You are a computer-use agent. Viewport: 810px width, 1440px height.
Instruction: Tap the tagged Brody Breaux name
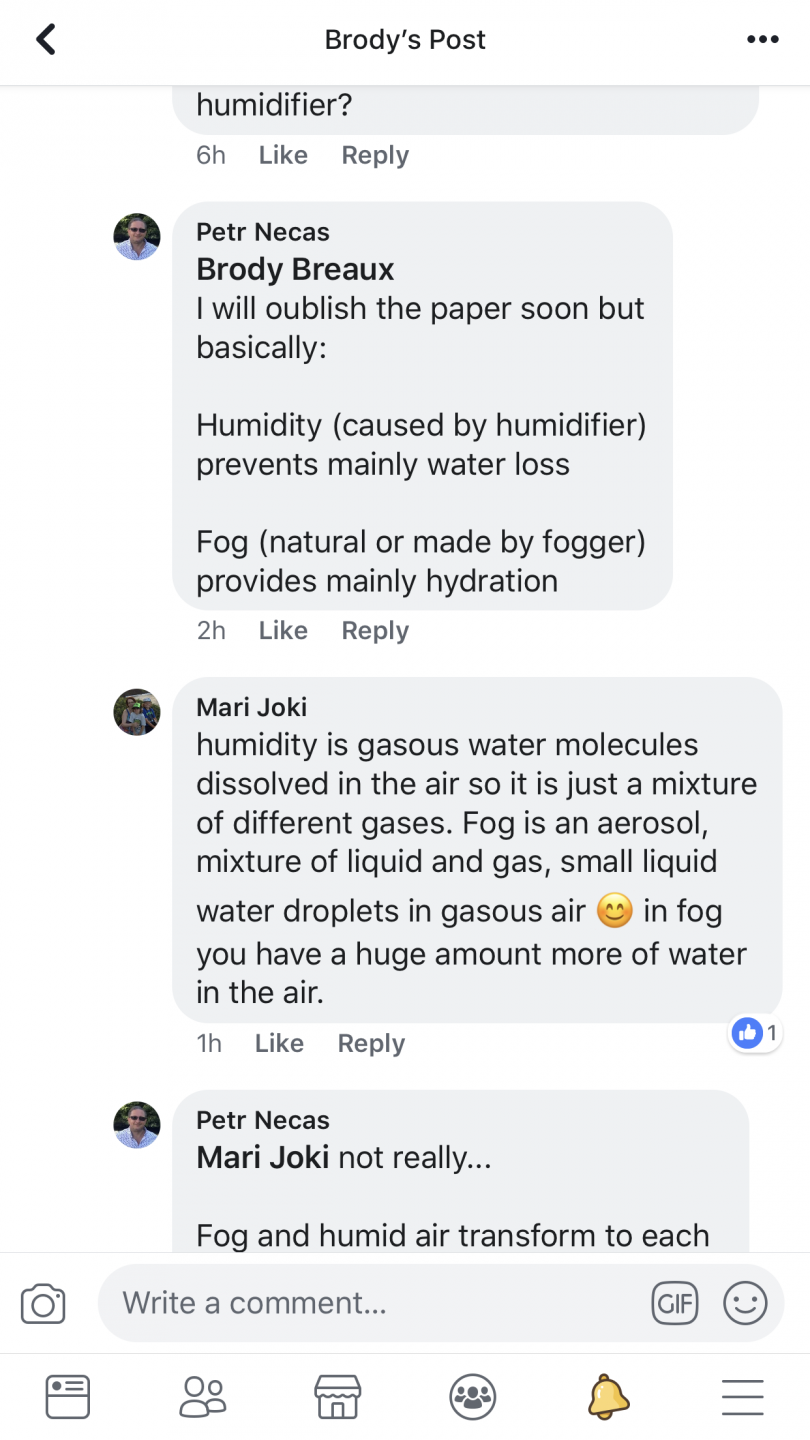(295, 269)
